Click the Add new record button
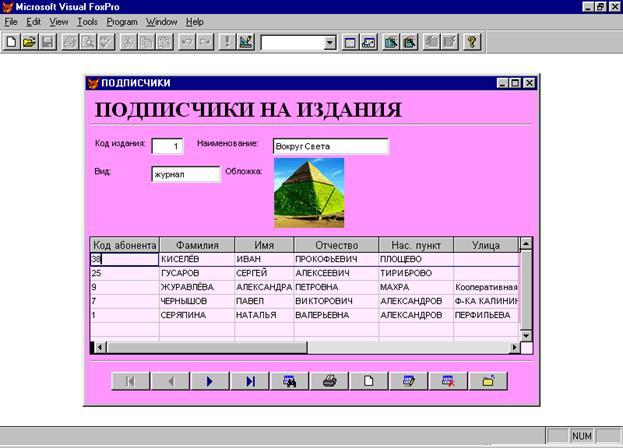The image size is (623, 448). [369, 381]
